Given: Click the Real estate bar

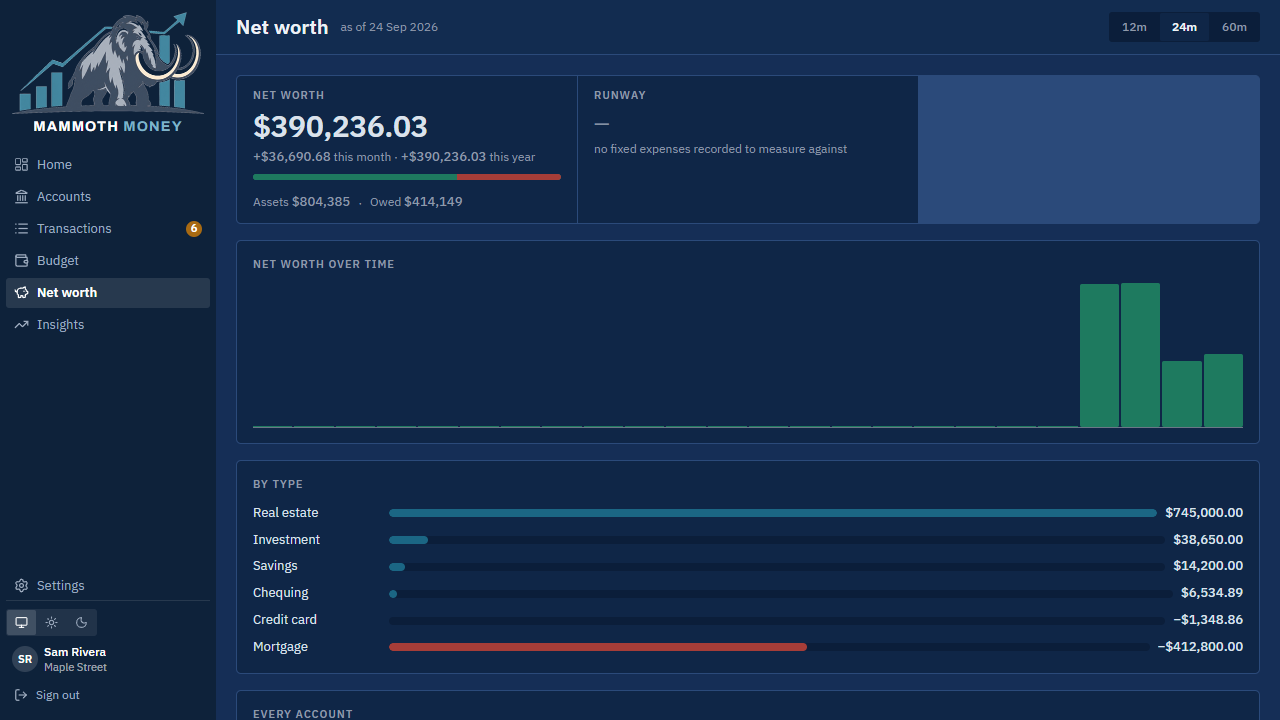Looking at the screenshot, I should click(773, 513).
